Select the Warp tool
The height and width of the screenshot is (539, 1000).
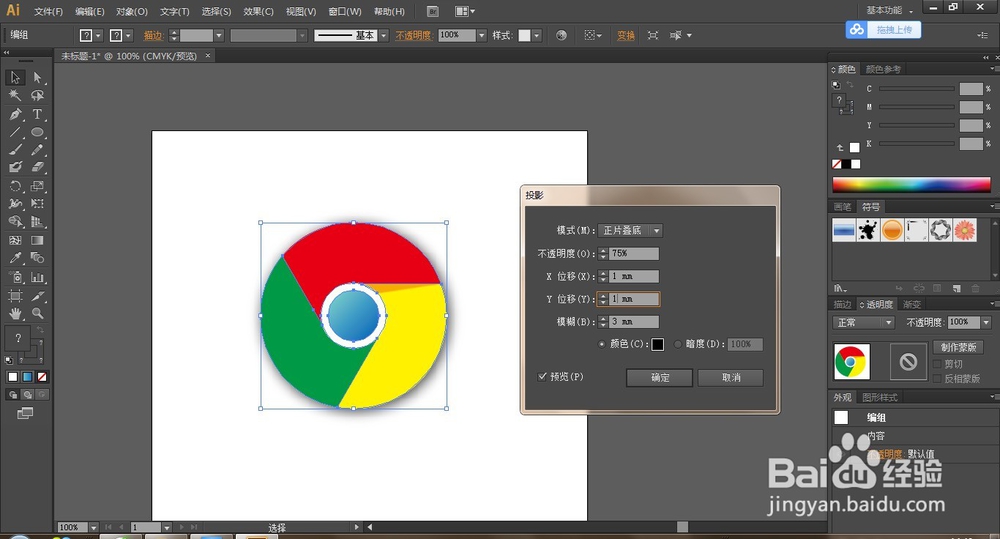(15, 204)
